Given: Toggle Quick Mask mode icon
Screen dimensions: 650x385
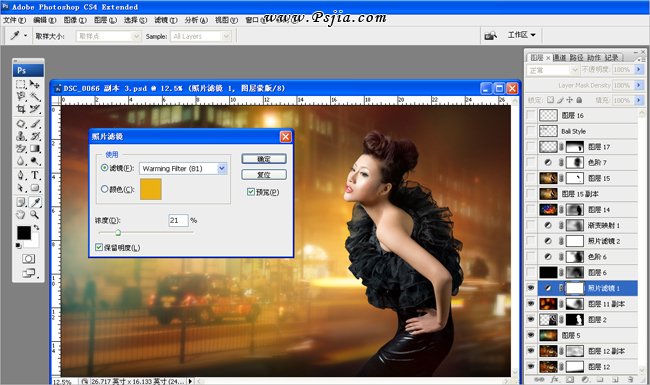Looking at the screenshot, I should click(28, 259).
